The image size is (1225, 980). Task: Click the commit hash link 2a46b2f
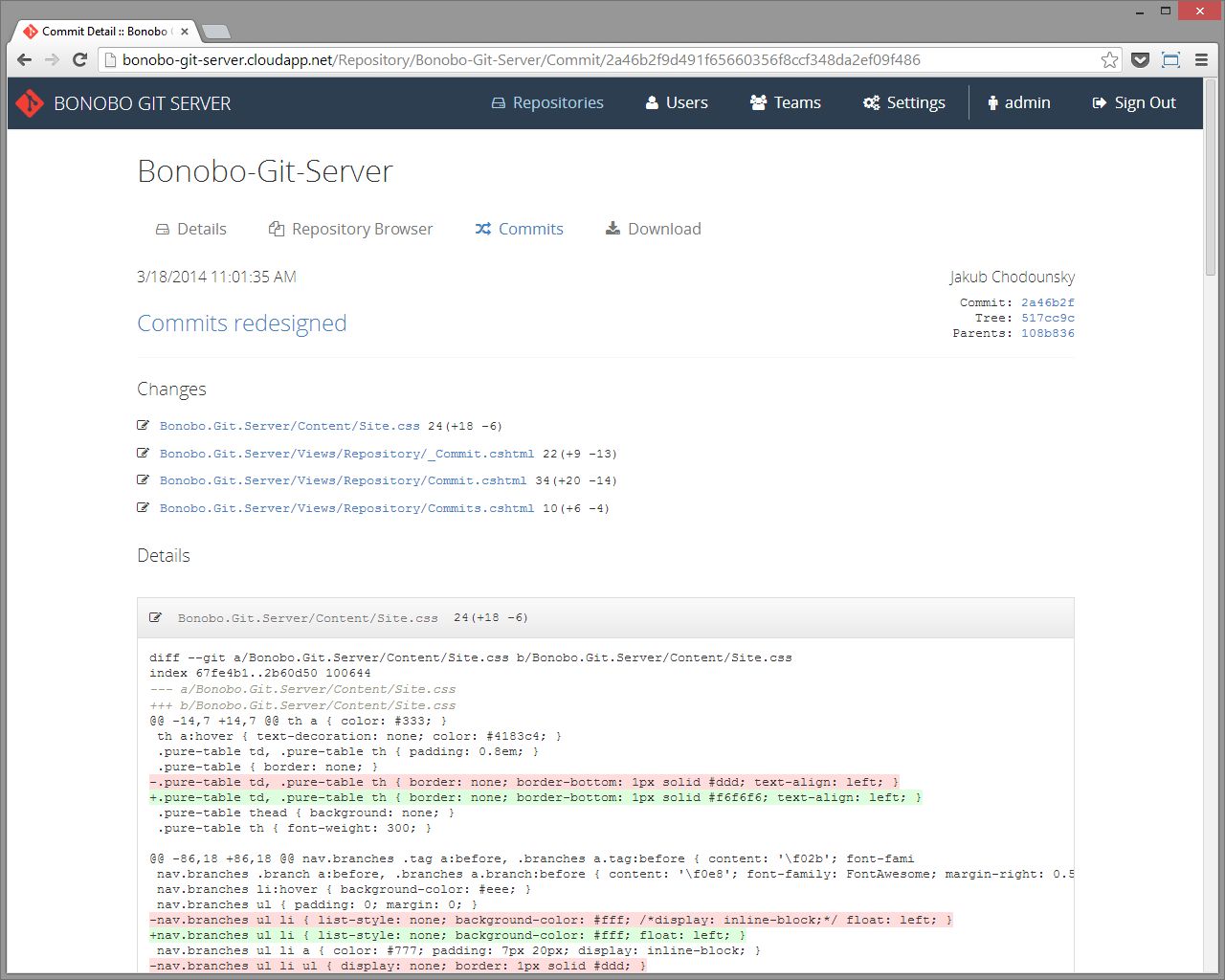1047,302
